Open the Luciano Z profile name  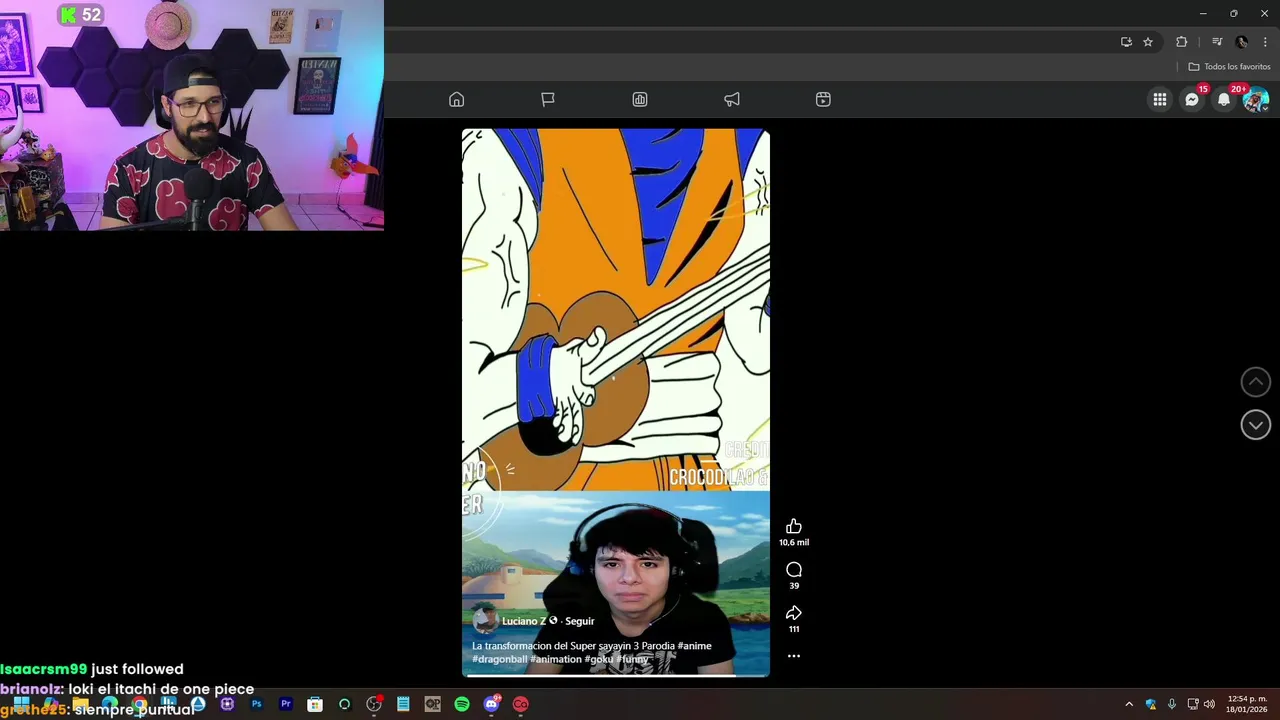(524, 621)
